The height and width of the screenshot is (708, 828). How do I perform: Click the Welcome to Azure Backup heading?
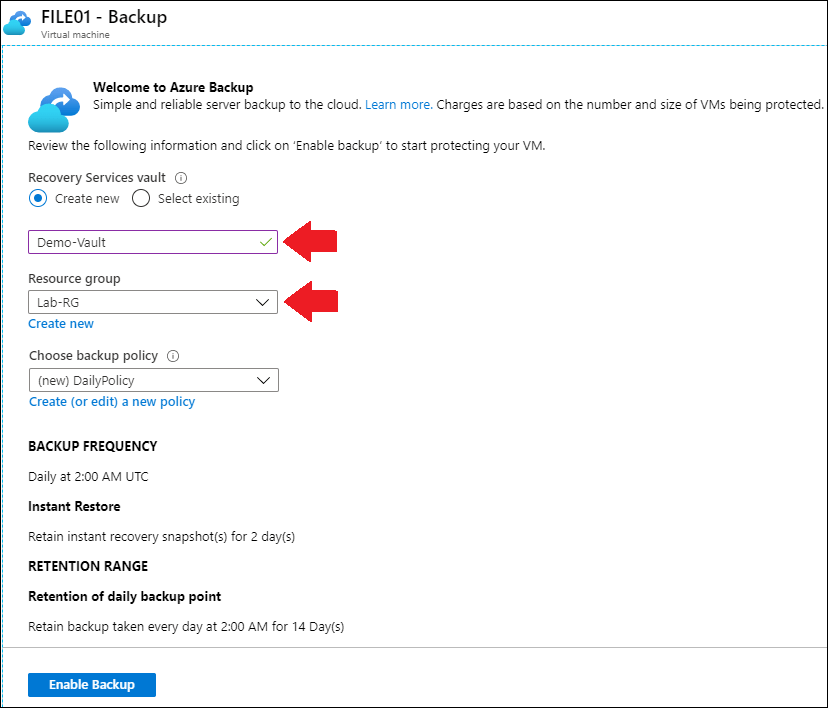click(x=173, y=87)
